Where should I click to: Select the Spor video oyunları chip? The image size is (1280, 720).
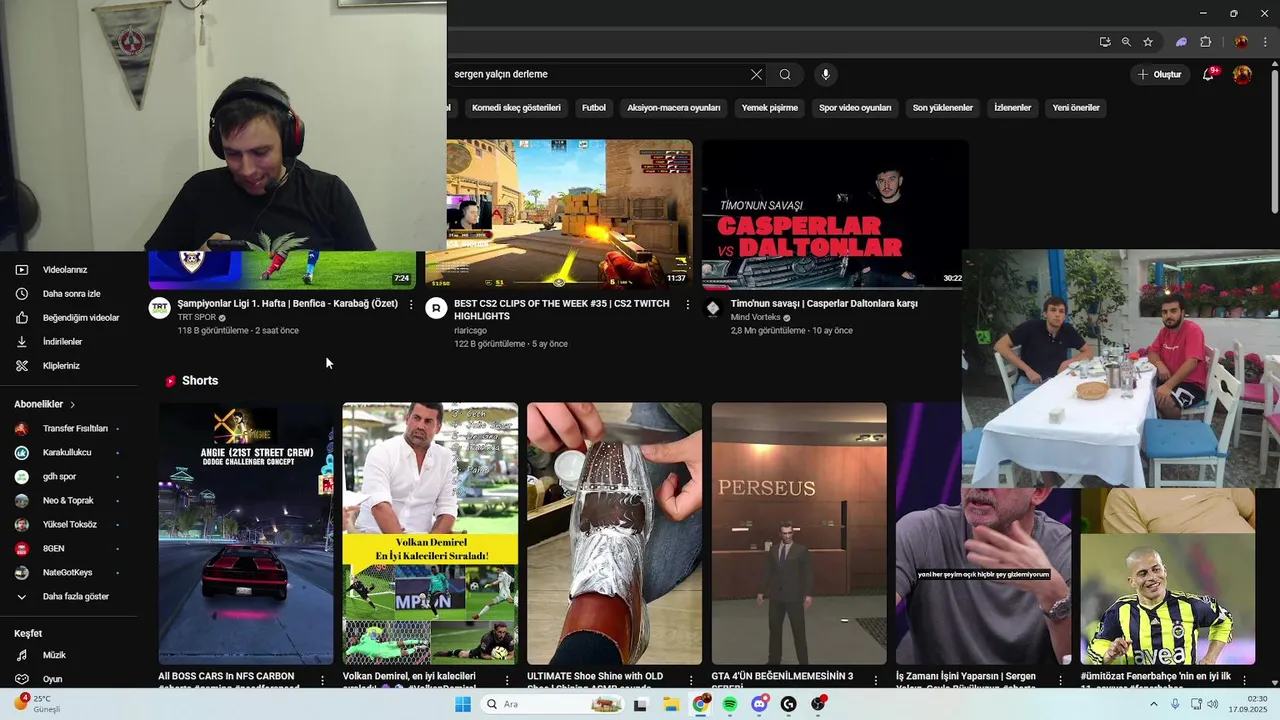click(x=855, y=108)
